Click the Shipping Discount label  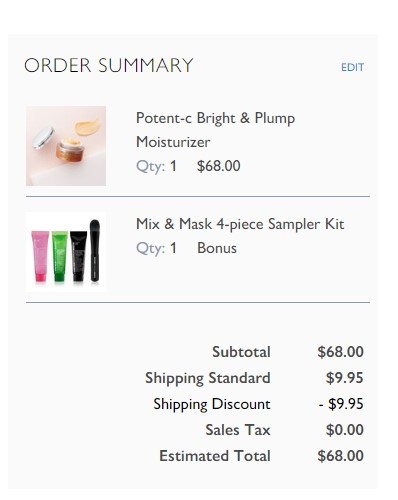tap(212, 404)
